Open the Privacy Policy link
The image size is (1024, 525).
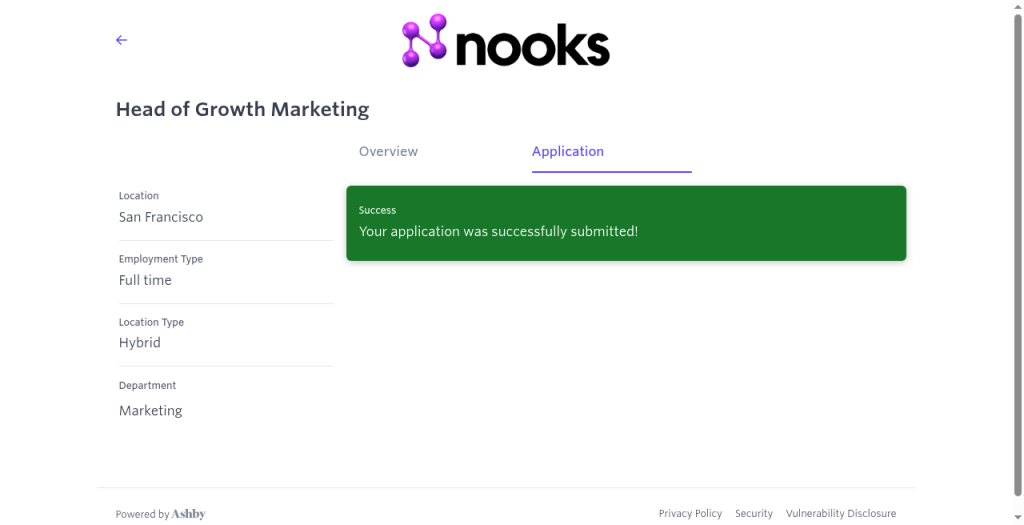690,514
